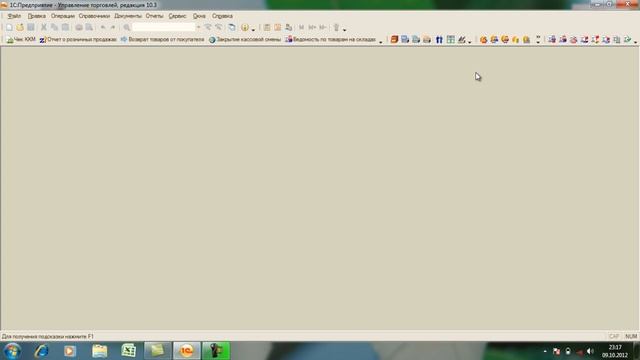The height and width of the screenshot is (360, 640).
Task: Open Отчет о розничных продажах
Action: 78,40
